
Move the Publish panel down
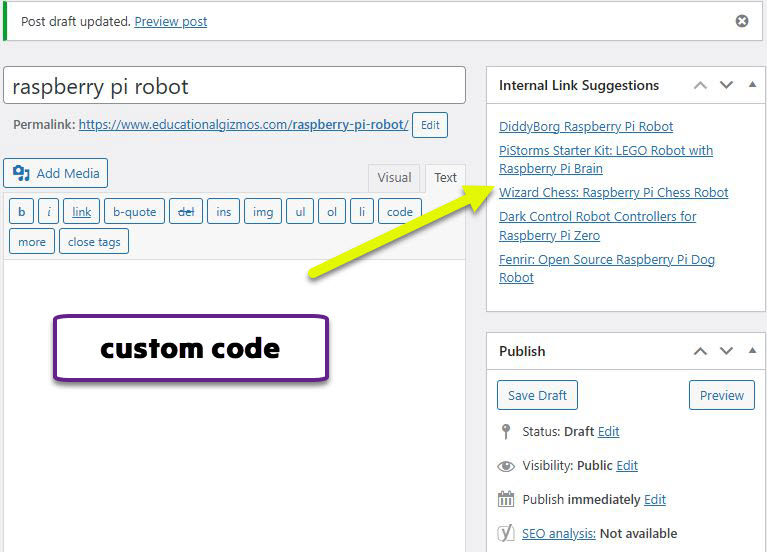pyautogui.click(x=726, y=351)
